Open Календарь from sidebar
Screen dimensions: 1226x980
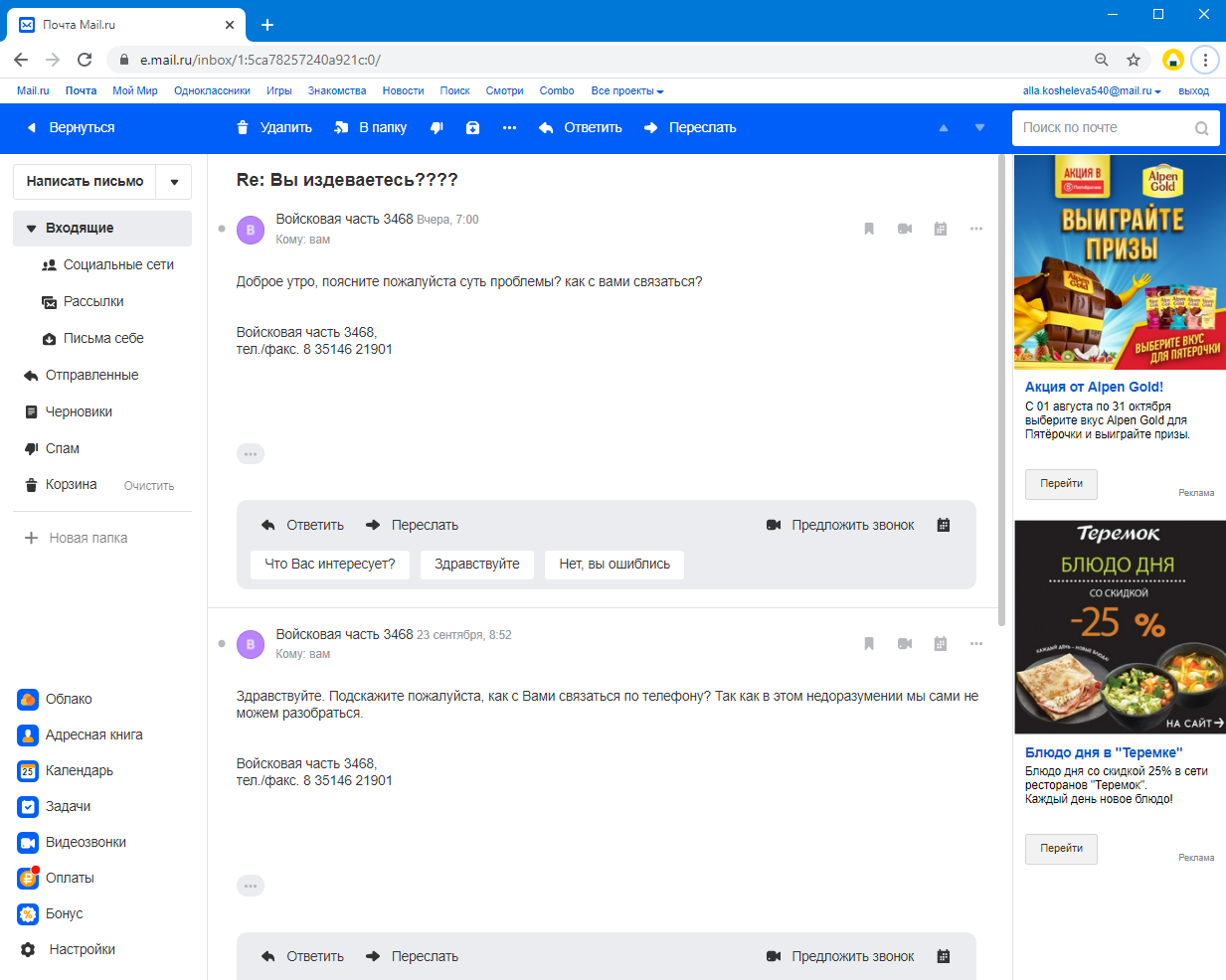point(66,770)
